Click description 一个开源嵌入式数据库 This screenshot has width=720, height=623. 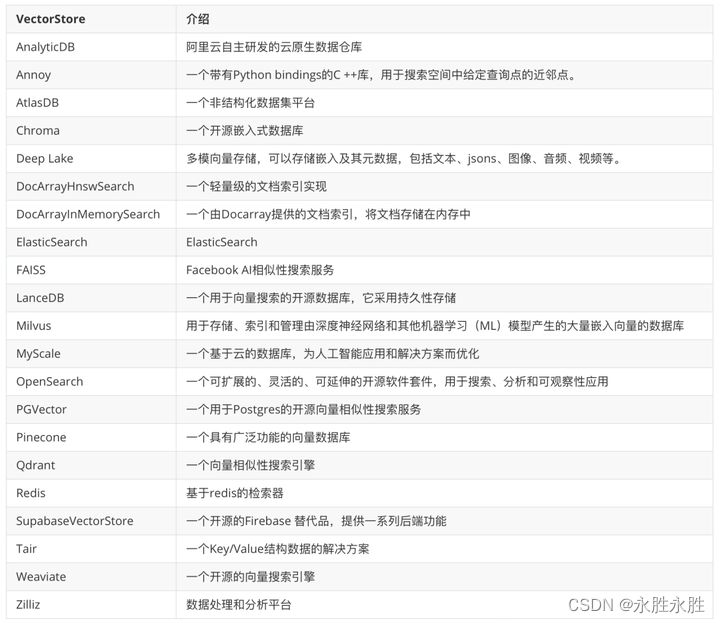click(245, 130)
